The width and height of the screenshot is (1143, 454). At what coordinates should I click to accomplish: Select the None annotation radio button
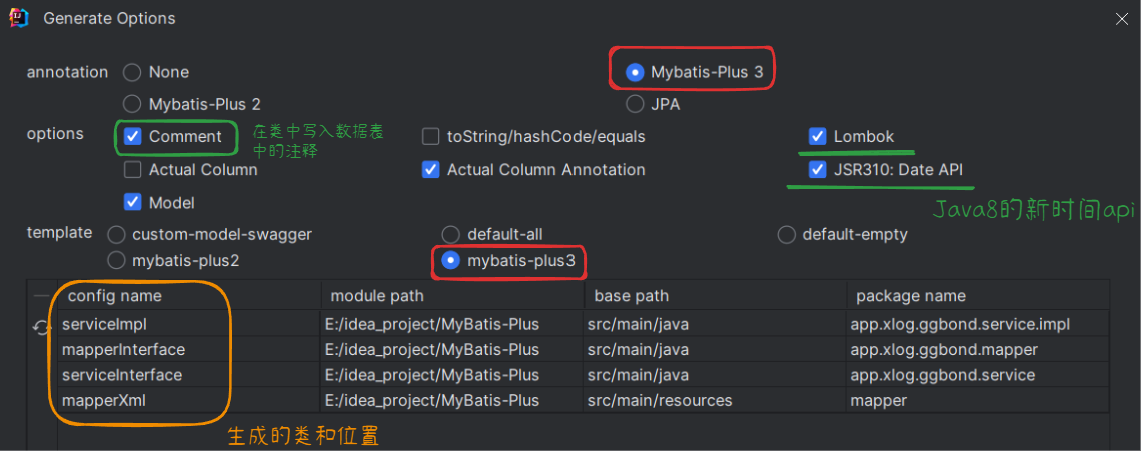[x=132, y=72]
